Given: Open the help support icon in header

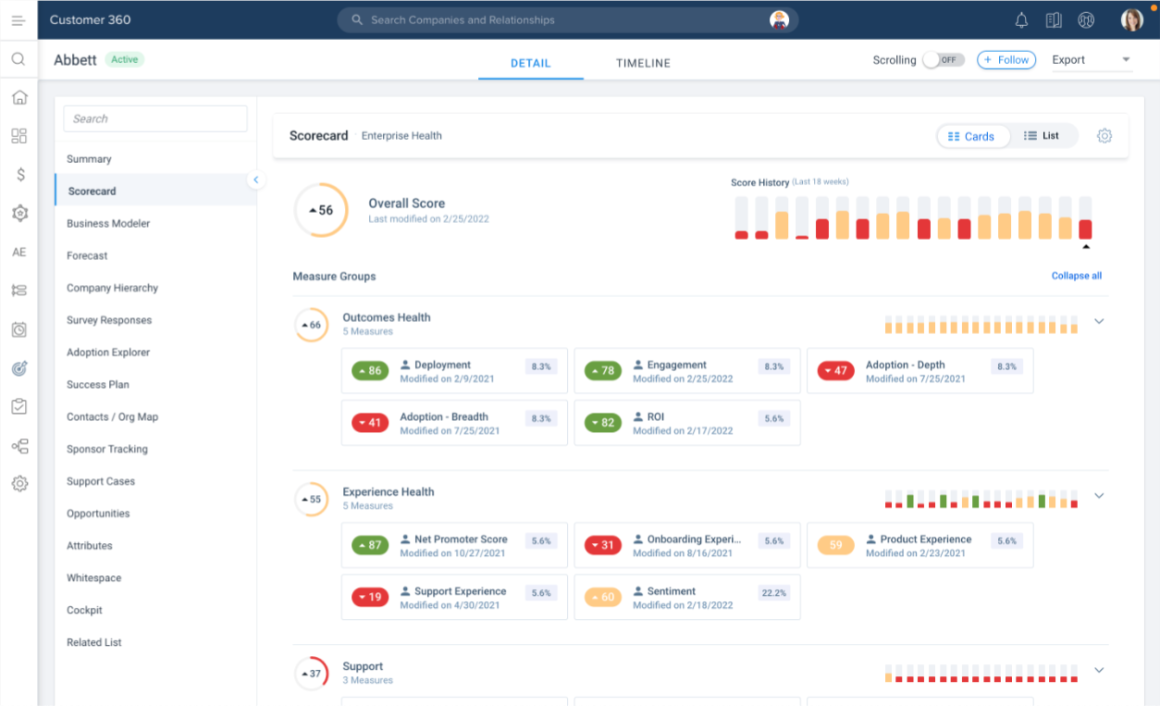Looking at the screenshot, I should click(x=1086, y=21).
